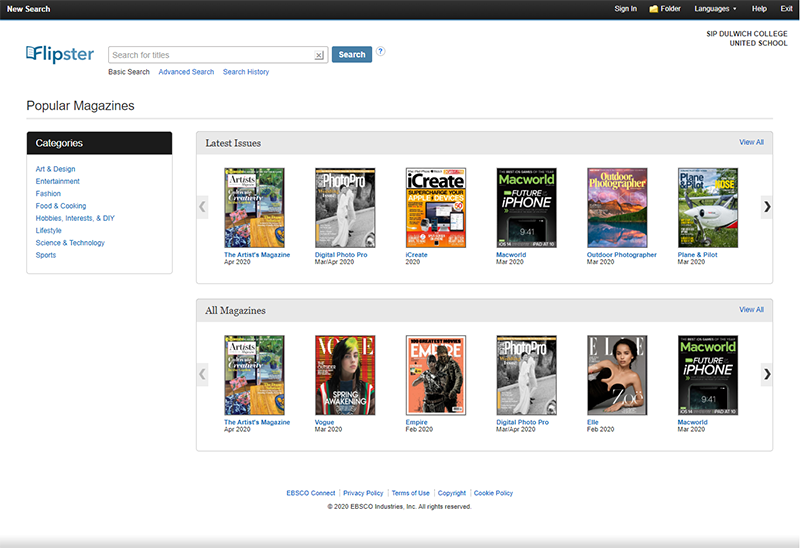Screen dimensions: 800x548
Task: Open the Empire magazine cover
Action: tap(436, 375)
